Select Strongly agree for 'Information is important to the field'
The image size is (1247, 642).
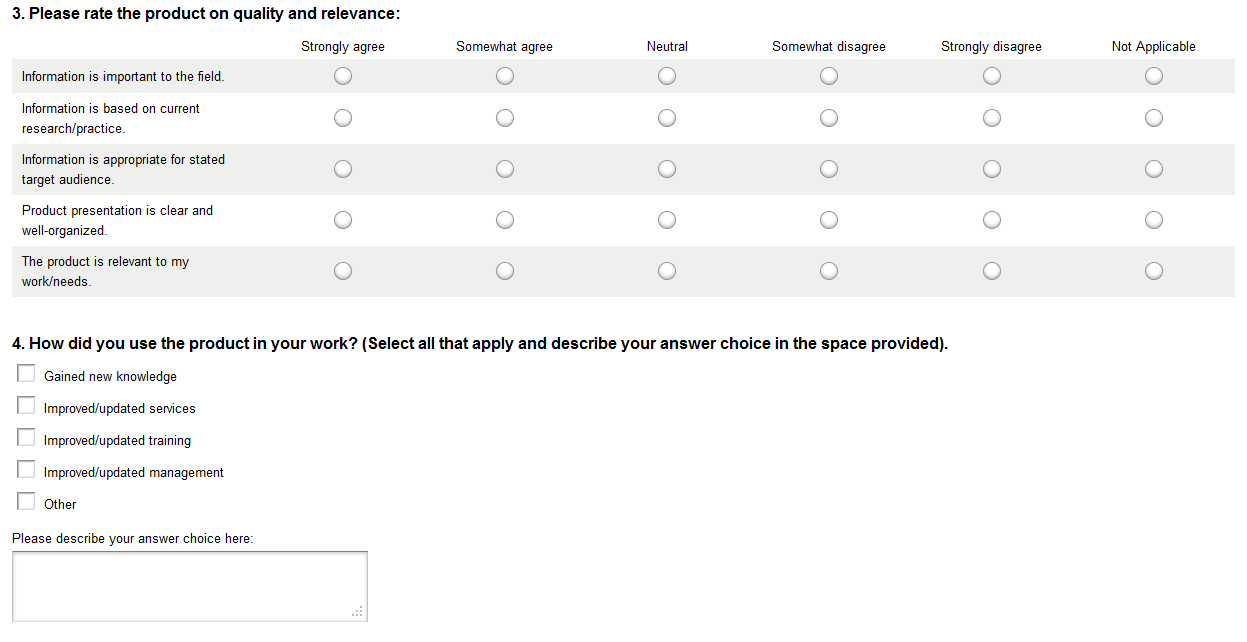(343, 76)
